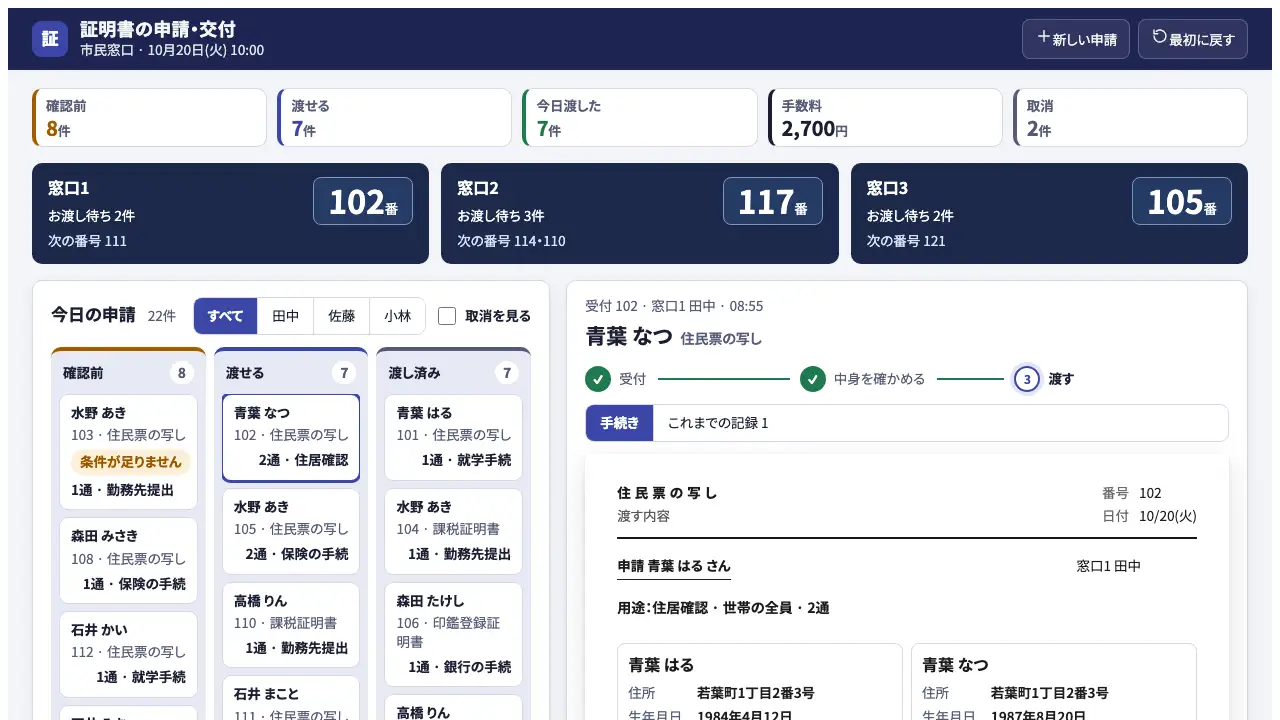
Task: Select the 水野 あき 104 課税証明書 card
Action: (453, 530)
